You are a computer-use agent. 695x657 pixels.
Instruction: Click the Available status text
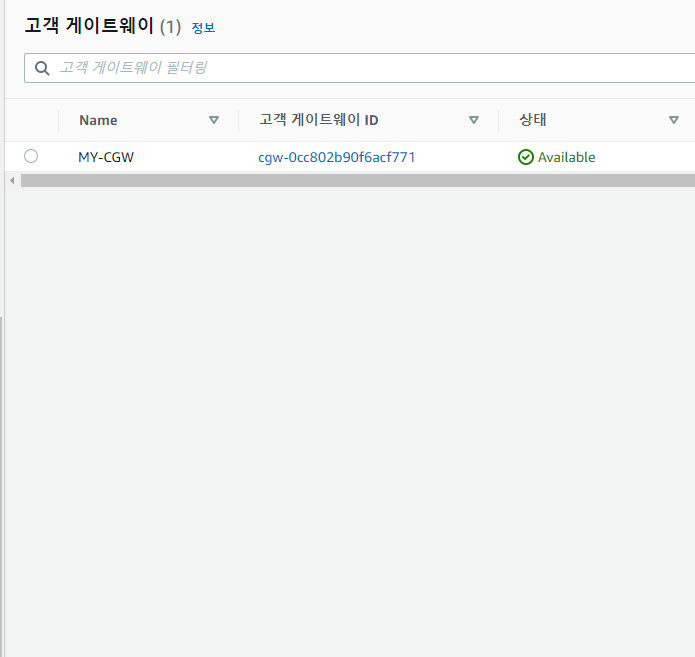point(566,157)
